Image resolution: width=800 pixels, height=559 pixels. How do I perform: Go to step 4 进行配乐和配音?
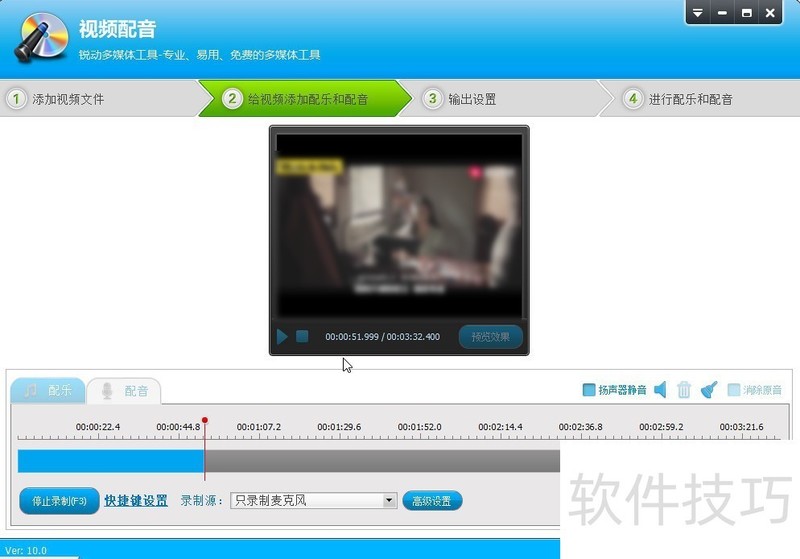coord(680,99)
